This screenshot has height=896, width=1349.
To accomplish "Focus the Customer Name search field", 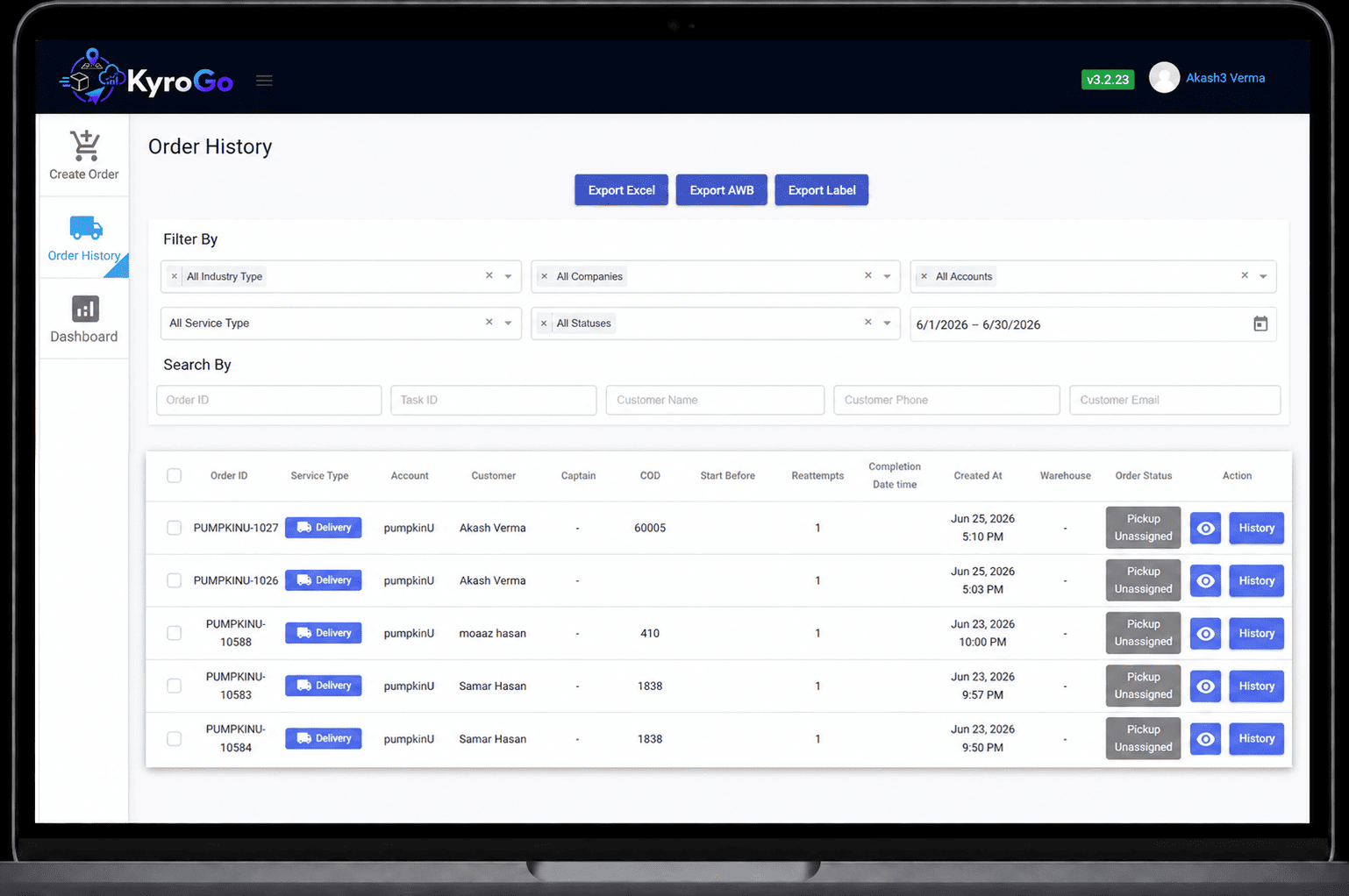I will [x=715, y=400].
